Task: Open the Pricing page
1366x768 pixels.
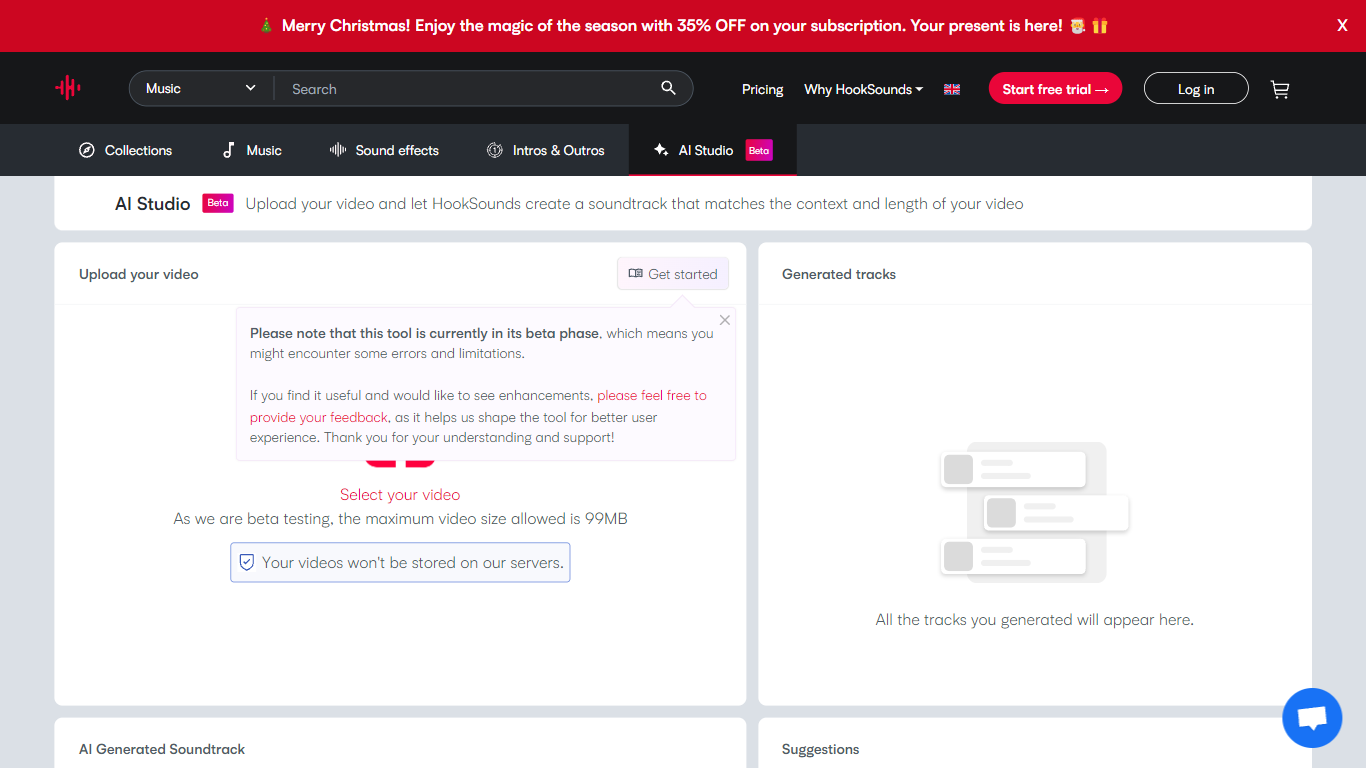Action: click(x=763, y=89)
